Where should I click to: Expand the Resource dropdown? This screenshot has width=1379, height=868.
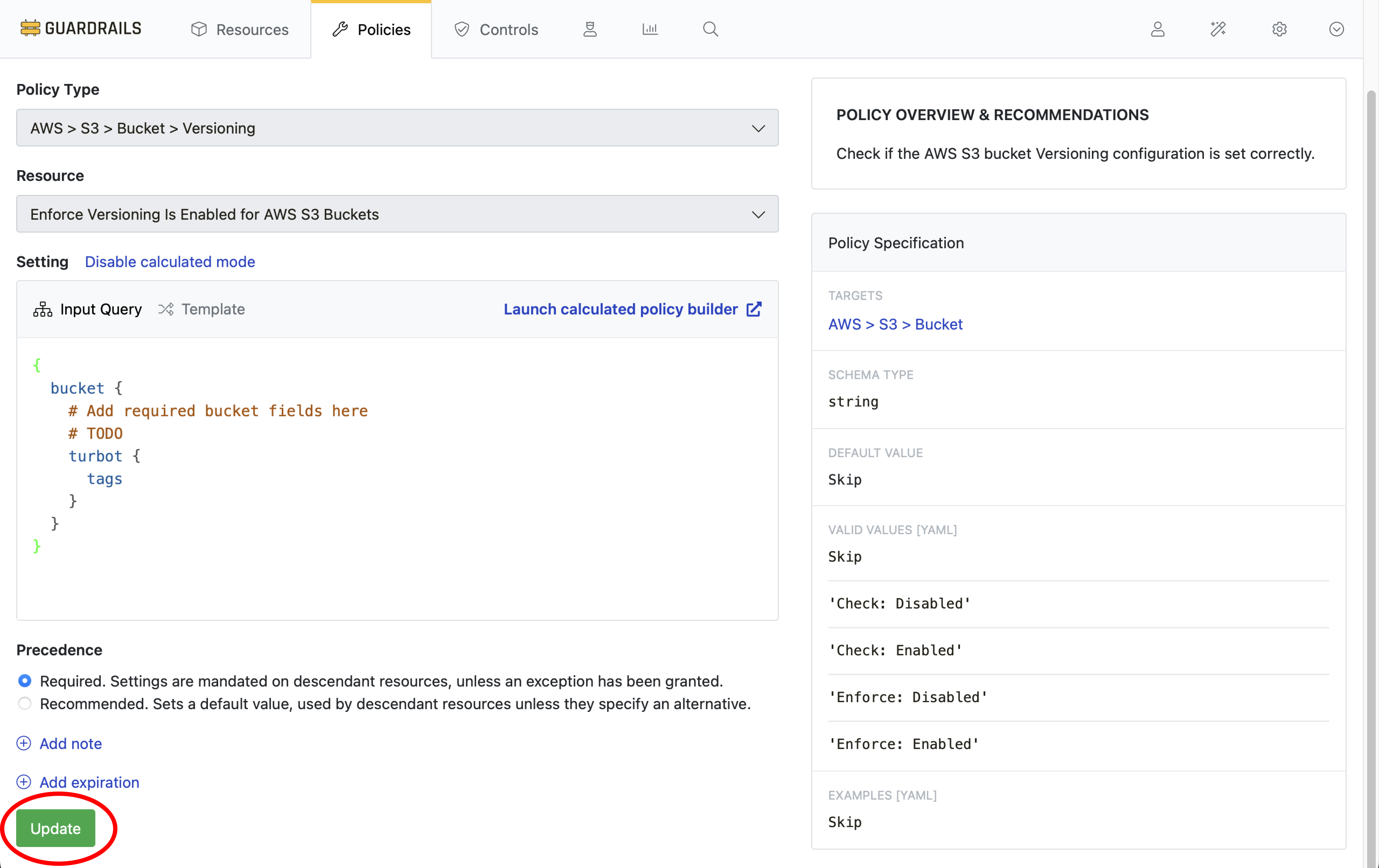point(397,214)
